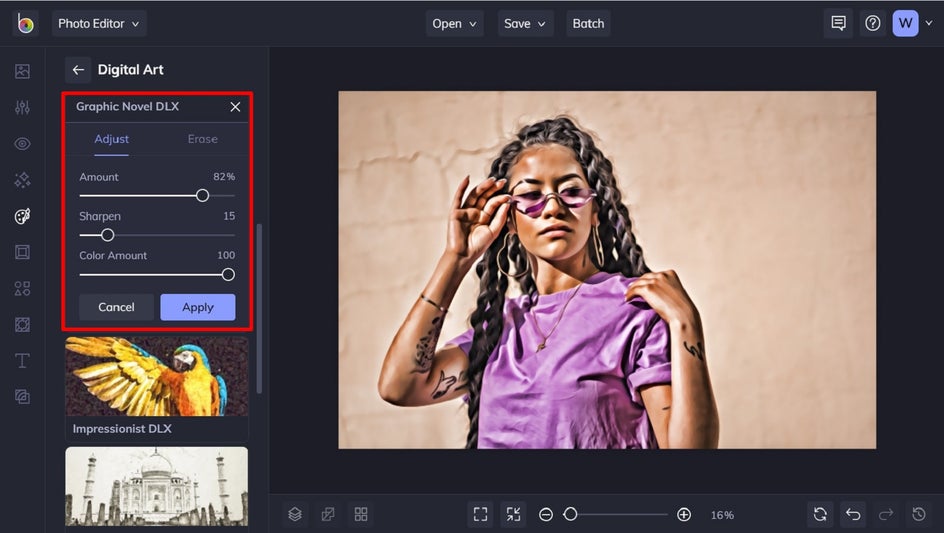Screen dimensions: 944x533
Task: Close the Graphic Novel DLX panel
Action: [x=235, y=107]
